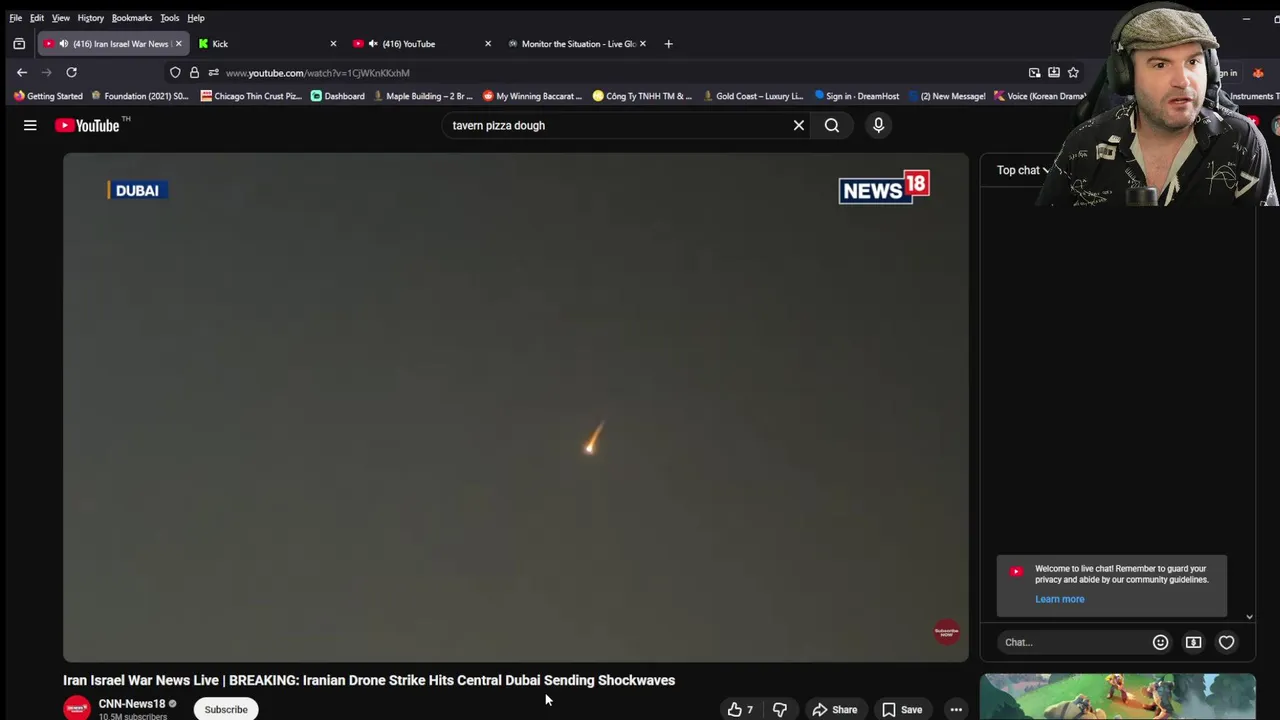Share the News18 live video
The height and width of the screenshot is (720, 1280).
click(835, 709)
